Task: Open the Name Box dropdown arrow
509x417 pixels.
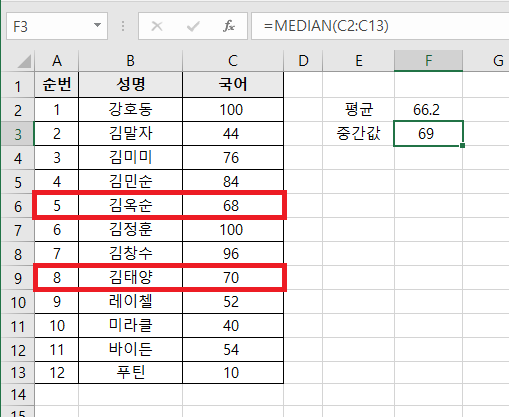Action: coord(97,25)
